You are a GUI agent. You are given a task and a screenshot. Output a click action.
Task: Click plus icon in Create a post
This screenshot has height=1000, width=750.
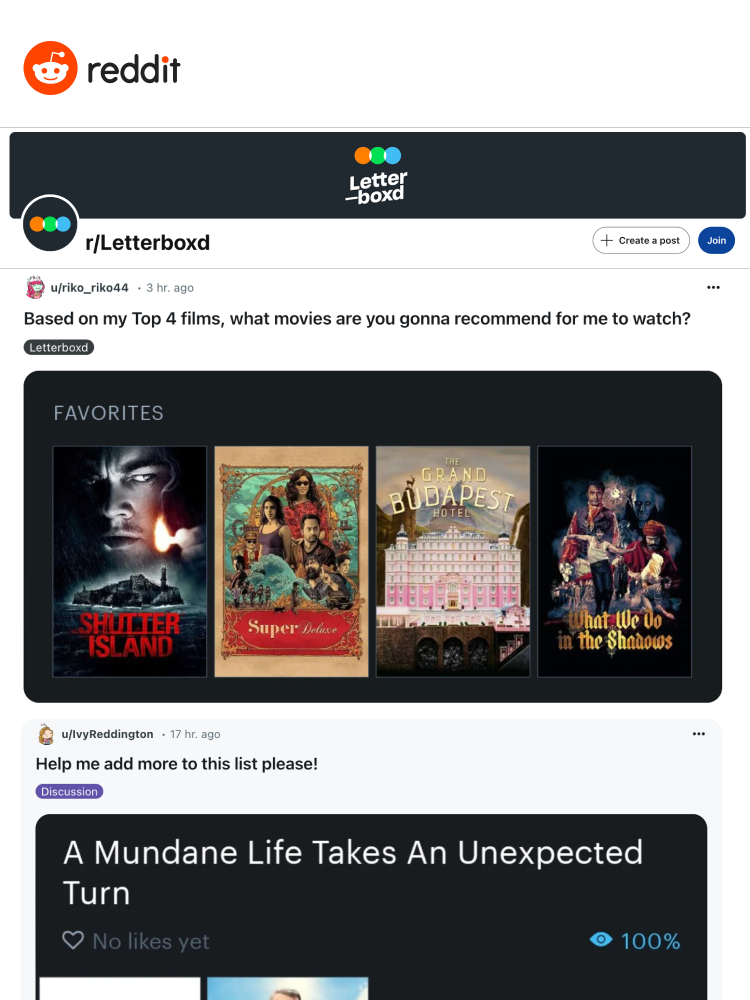607,240
